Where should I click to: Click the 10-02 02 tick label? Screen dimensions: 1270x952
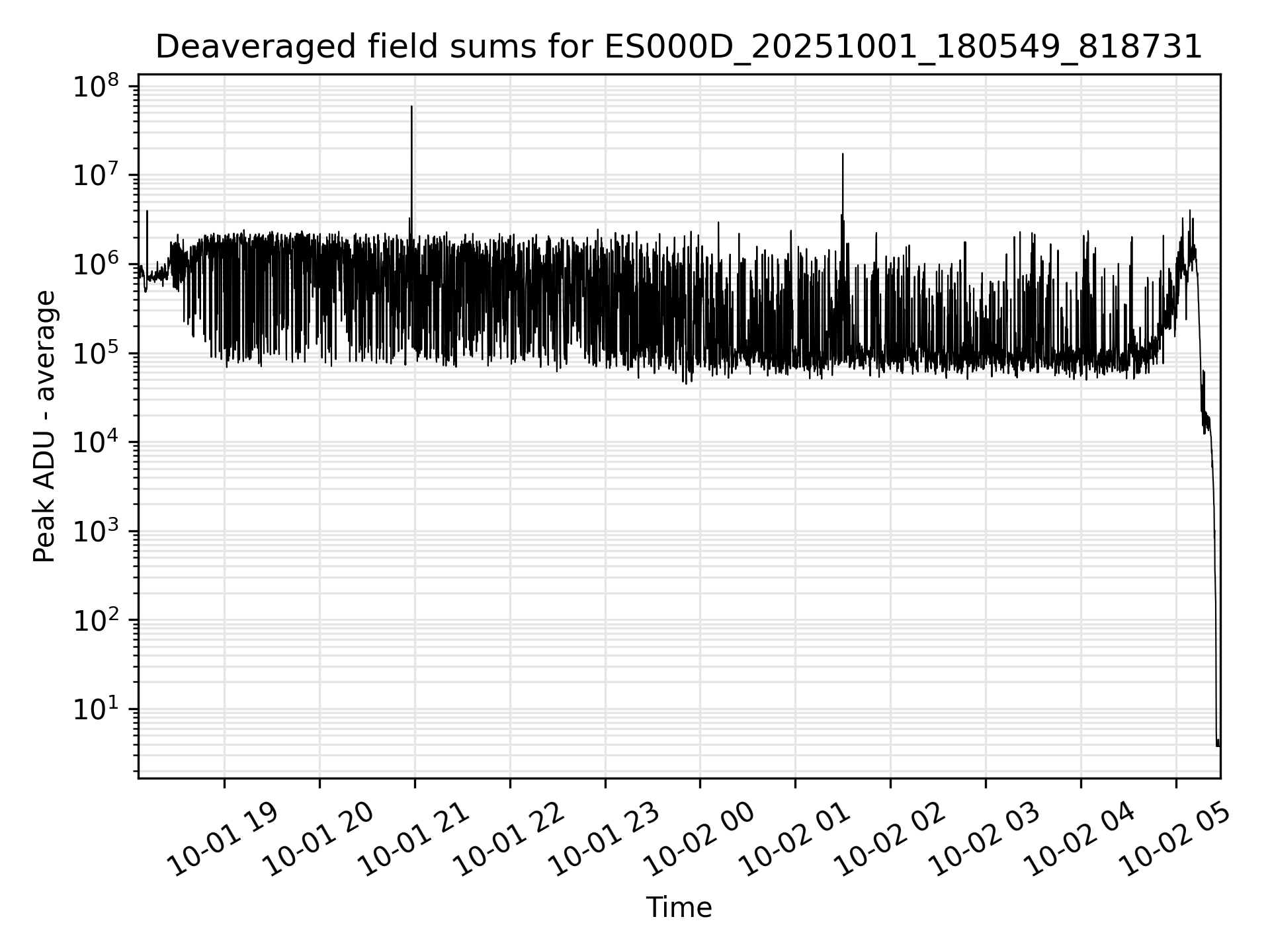coord(890,838)
